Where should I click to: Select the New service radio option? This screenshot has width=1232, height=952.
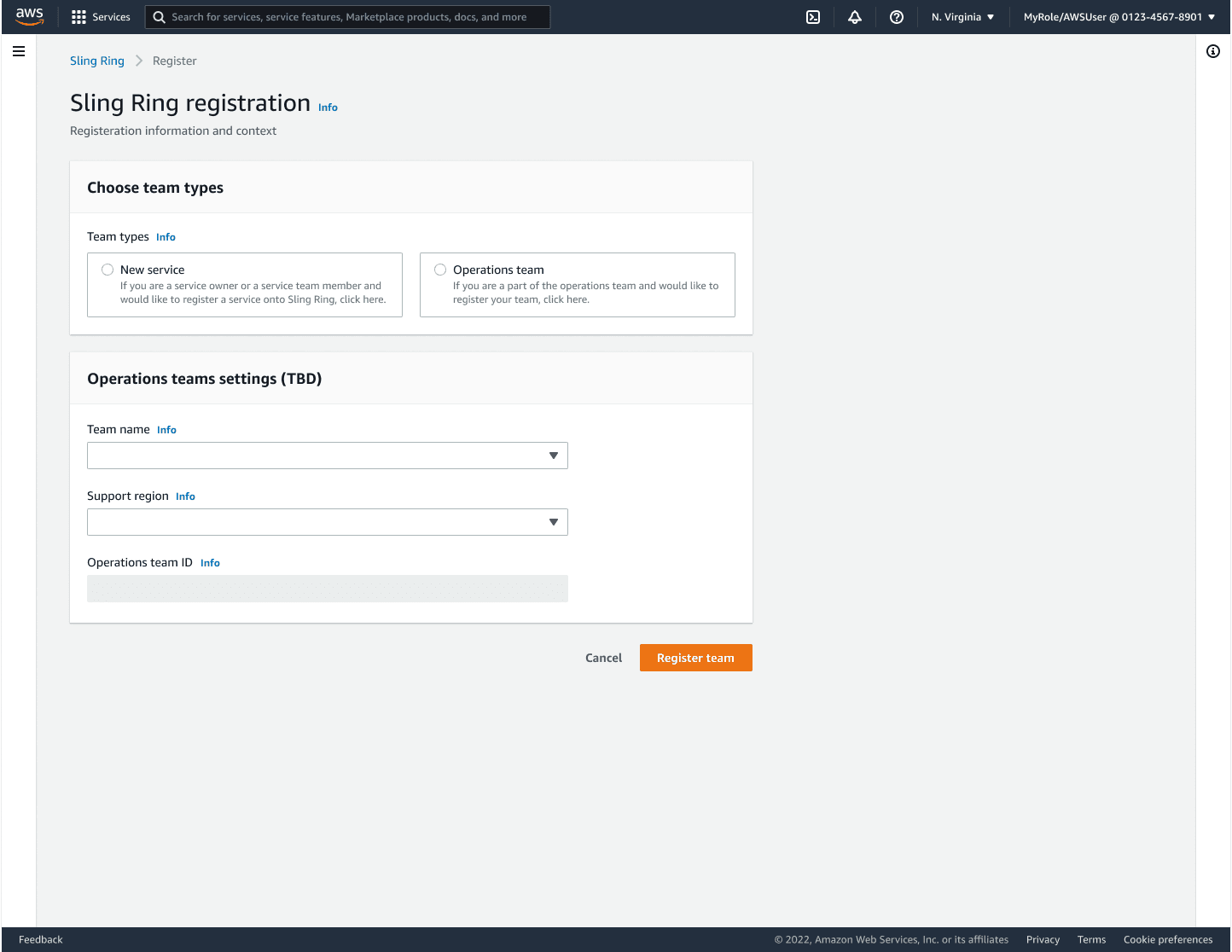(x=108, y=270)
